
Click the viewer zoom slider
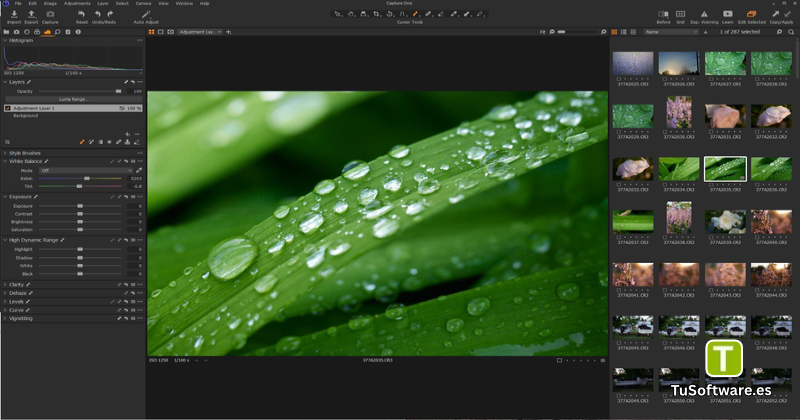point(578,32)
